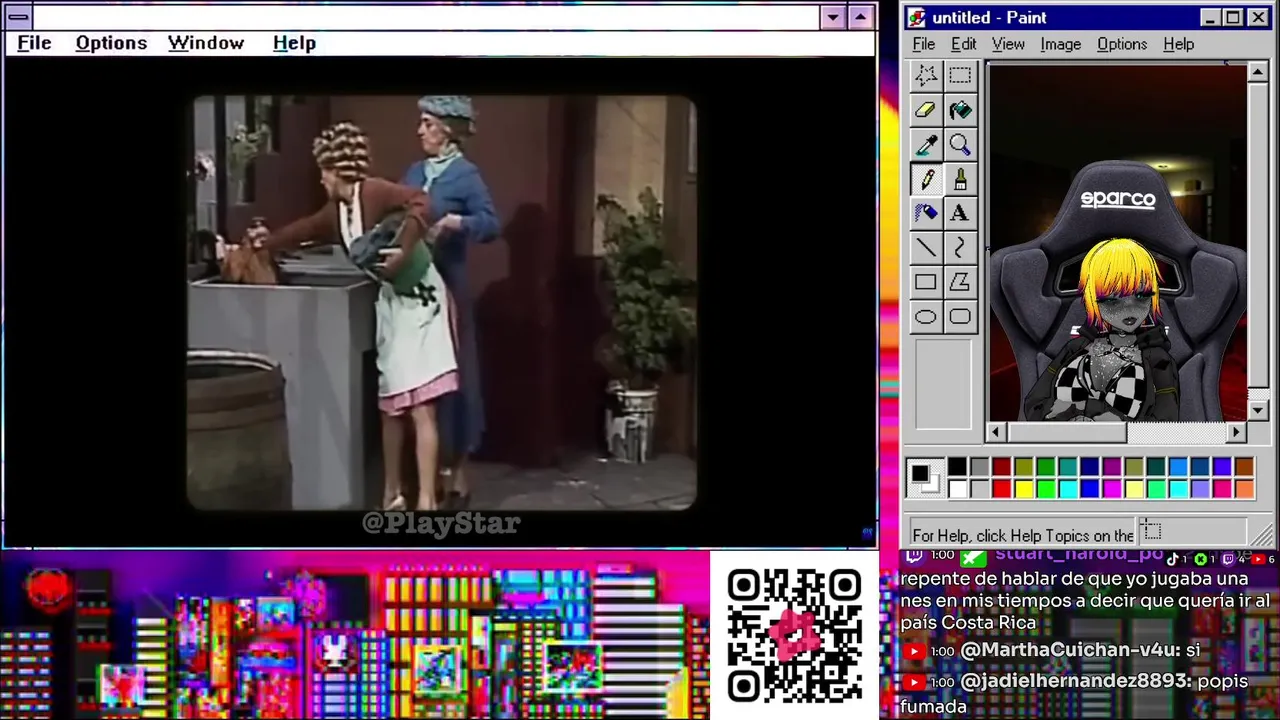Viewport: 1280px width, 720px height.
Task: Pick the Rectangle shape tool
Action: [926, 282]
